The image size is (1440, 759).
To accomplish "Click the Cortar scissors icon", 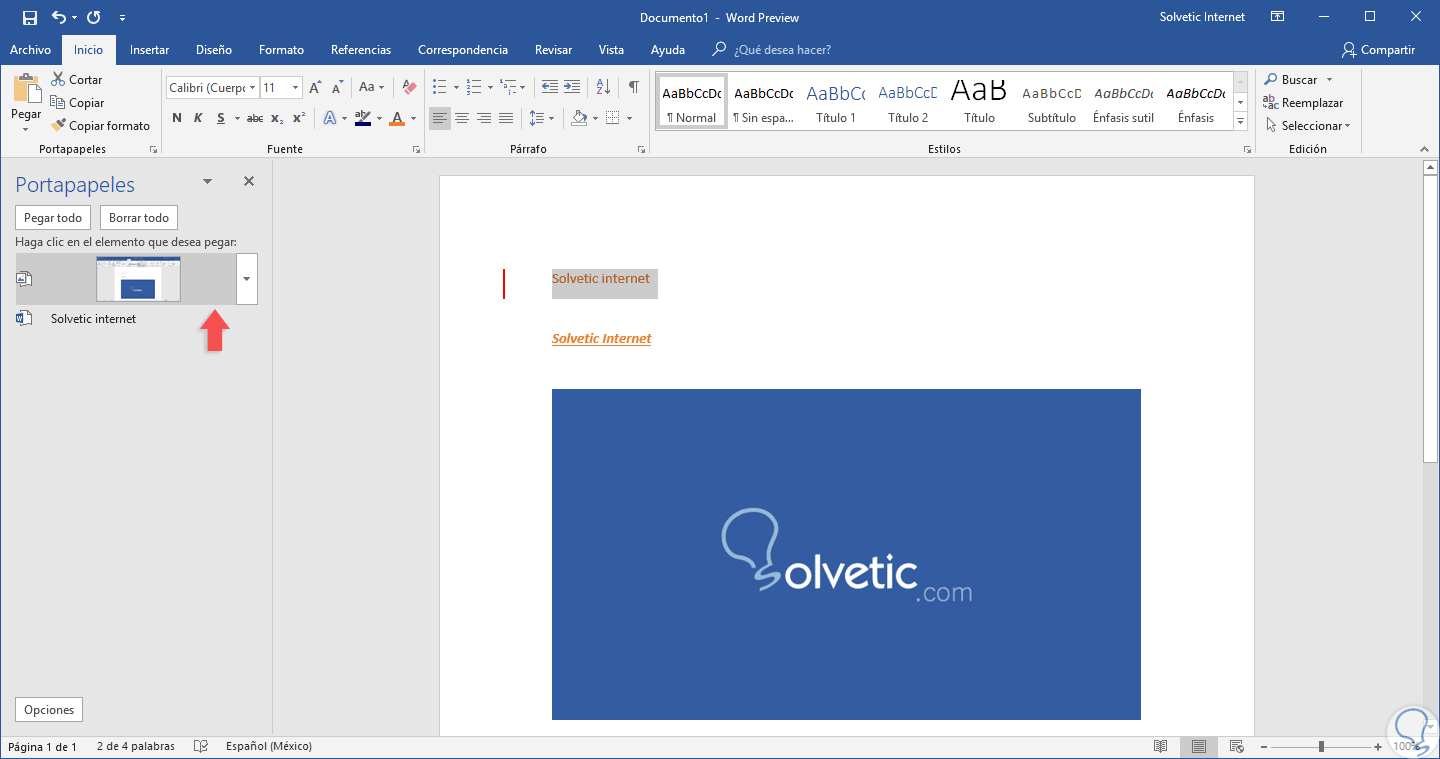I will coord(59,80).
